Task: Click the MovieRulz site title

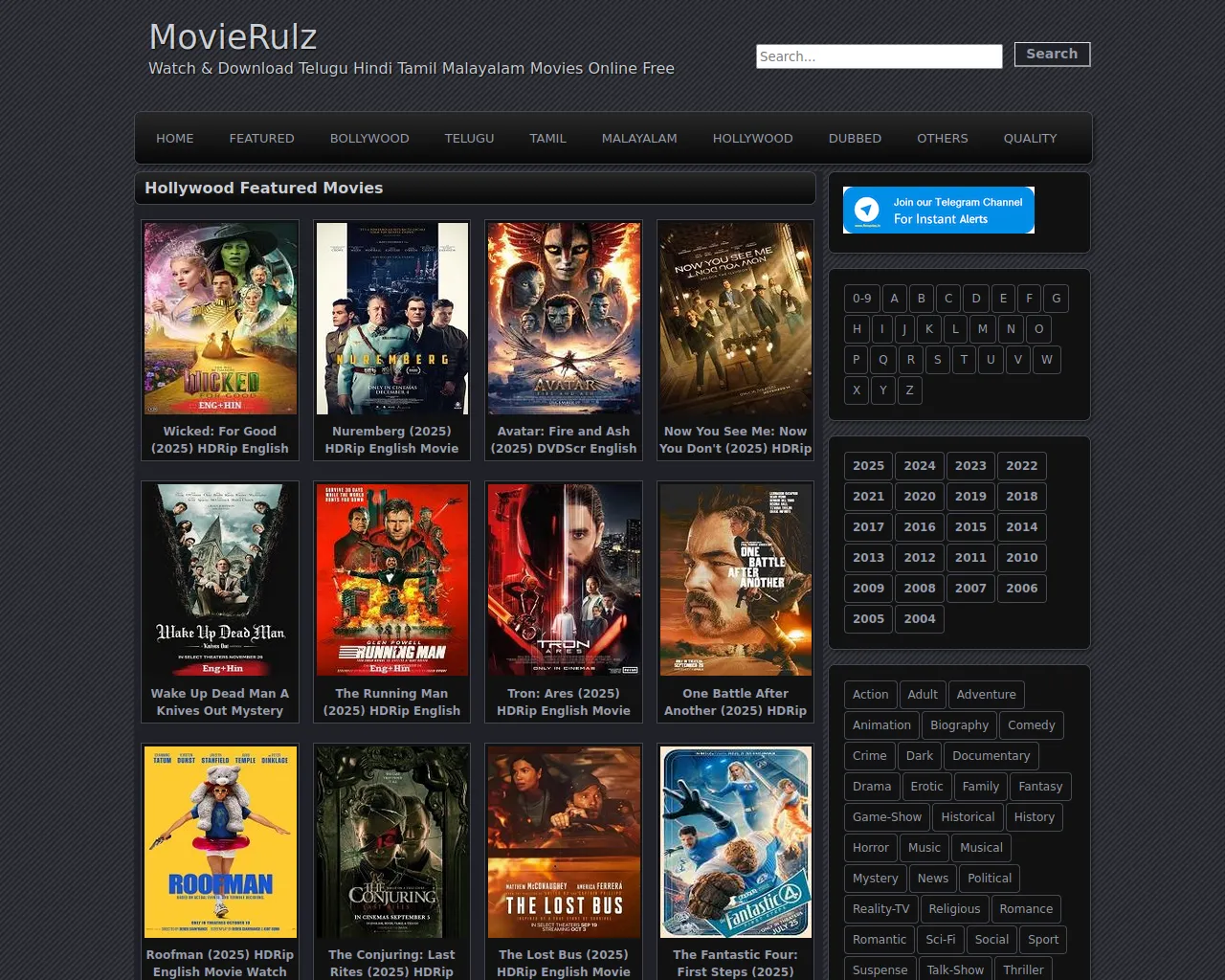Action: (233, 37)
